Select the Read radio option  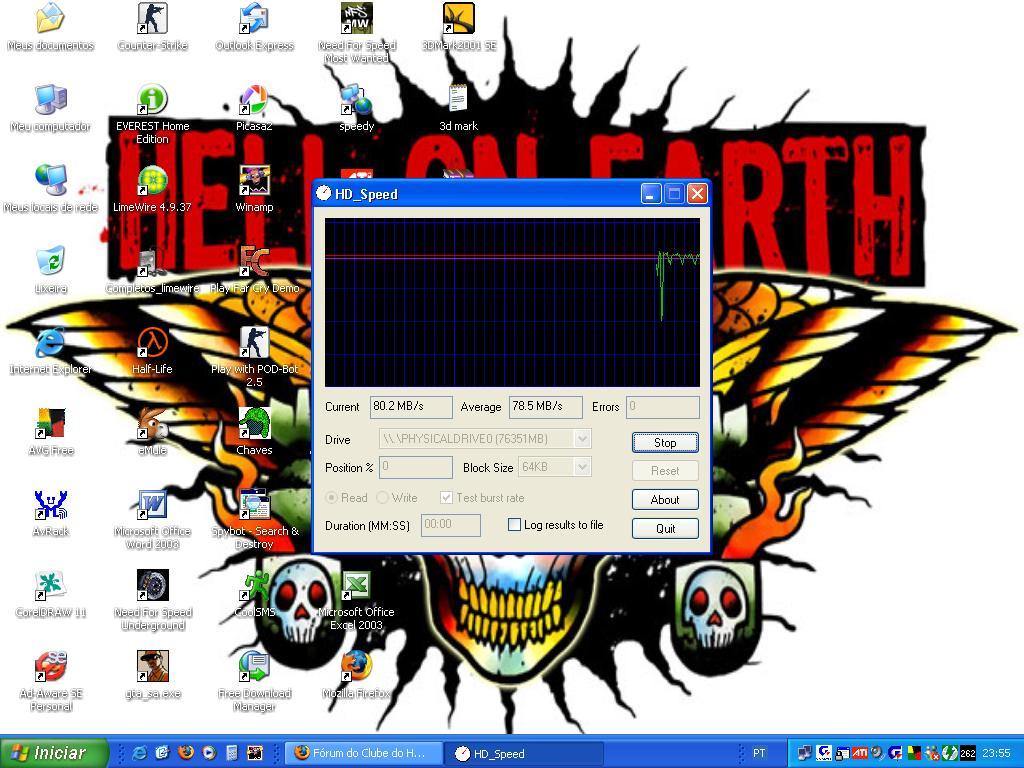click(x=332, y=498)
